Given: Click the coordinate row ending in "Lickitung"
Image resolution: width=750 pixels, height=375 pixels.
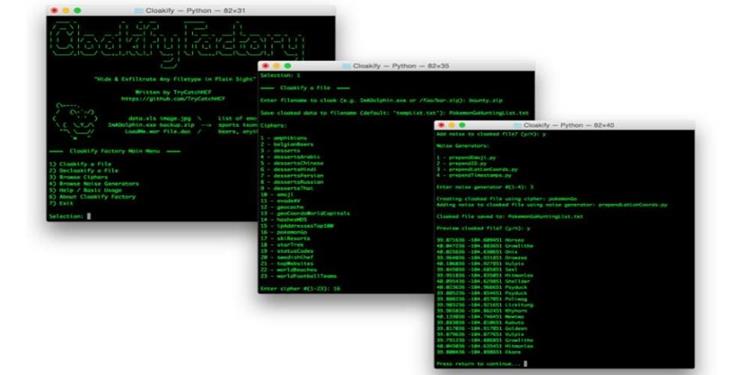Looking at the screenshot, I should point(485,304).
